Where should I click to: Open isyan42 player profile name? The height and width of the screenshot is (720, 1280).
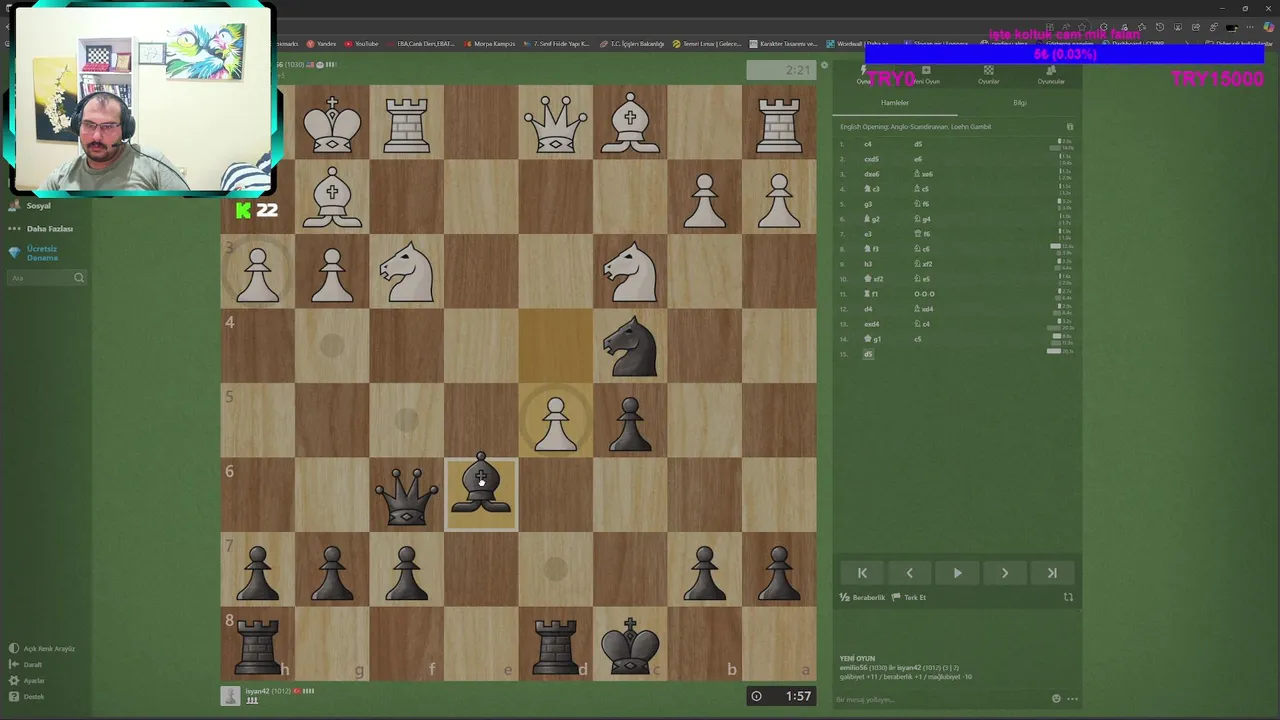tap(258, 691)
